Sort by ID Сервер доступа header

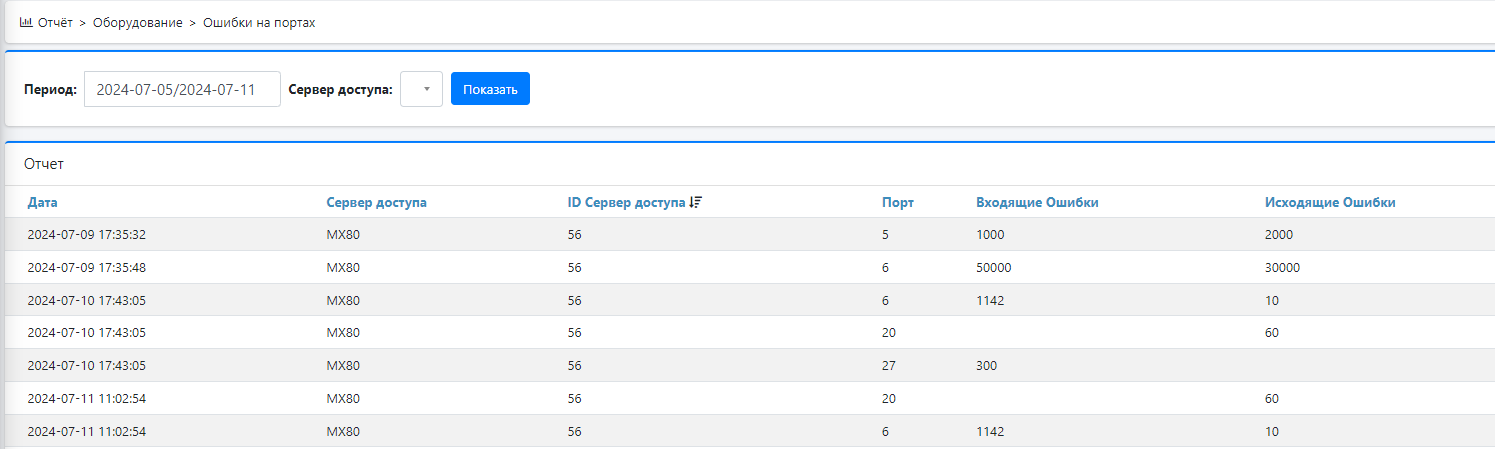[x=626, y=202]
